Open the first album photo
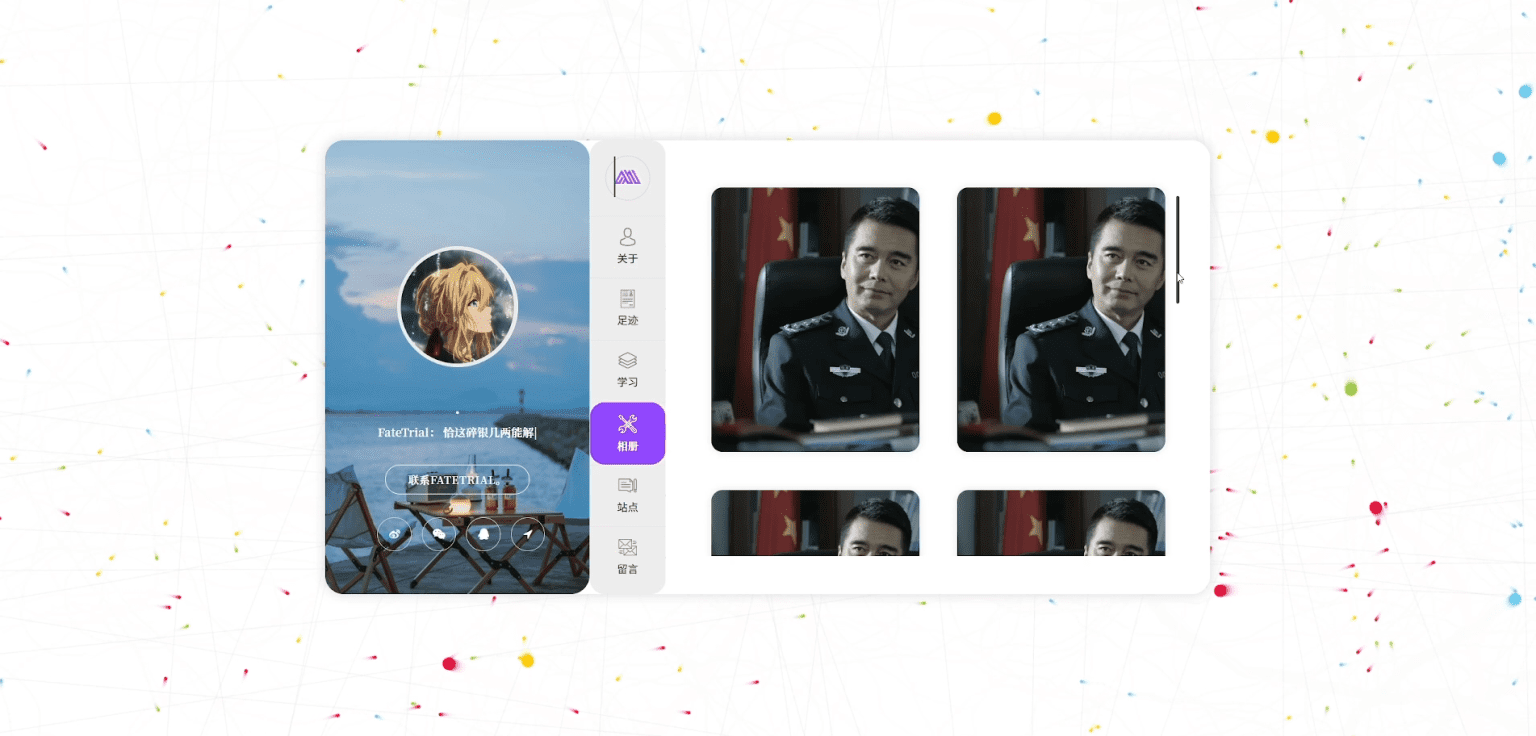This screenshot has height=736, width=1536. [x=815, y=320]
